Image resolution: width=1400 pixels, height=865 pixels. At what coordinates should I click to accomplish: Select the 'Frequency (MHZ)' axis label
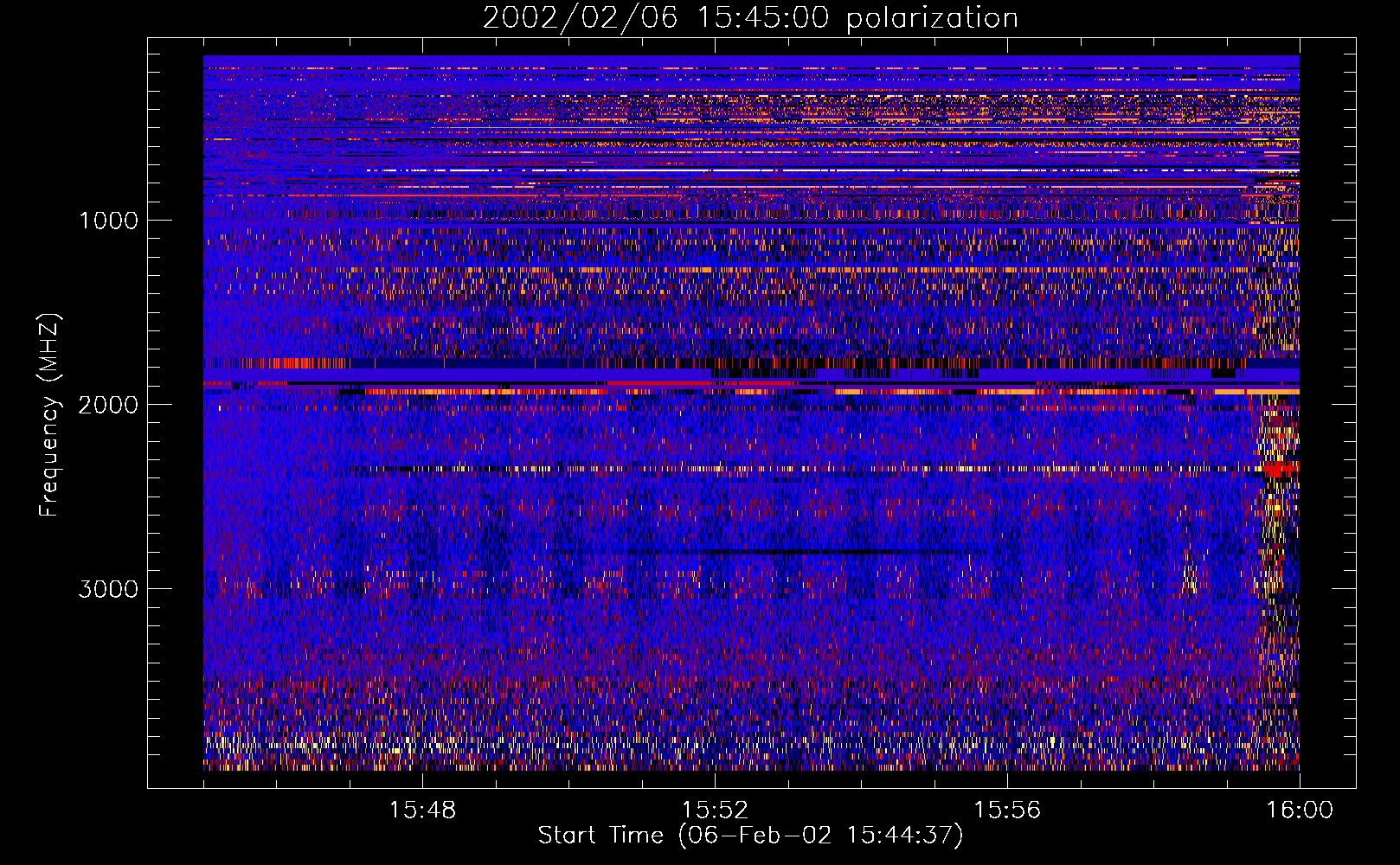point(48,415)
